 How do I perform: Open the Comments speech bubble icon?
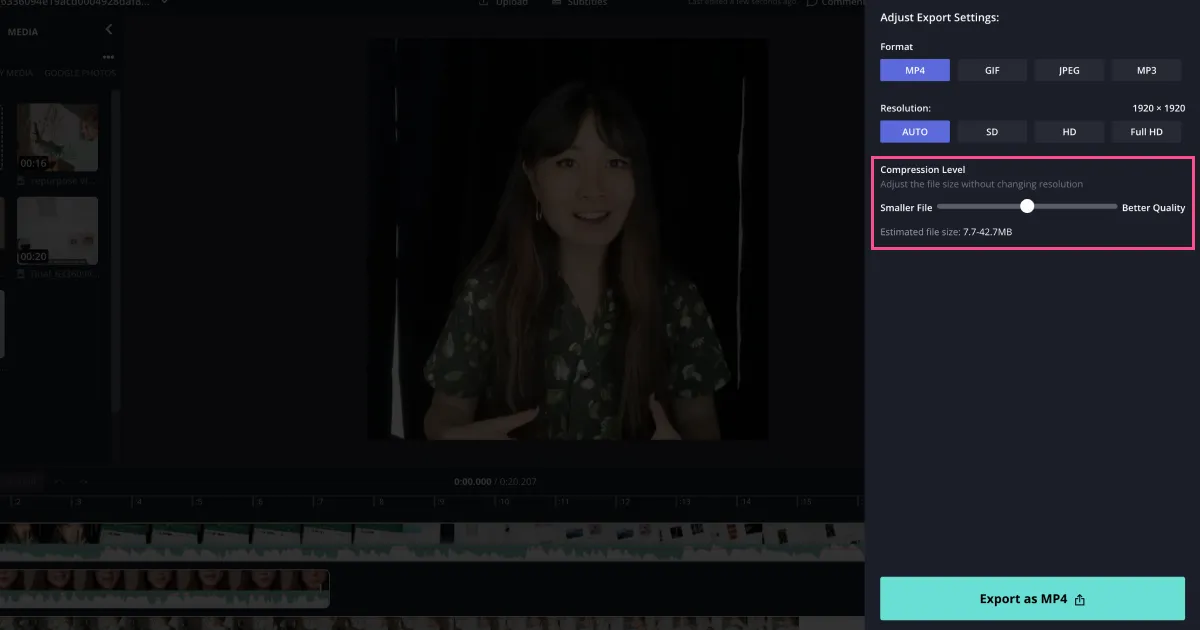point(811,3)
